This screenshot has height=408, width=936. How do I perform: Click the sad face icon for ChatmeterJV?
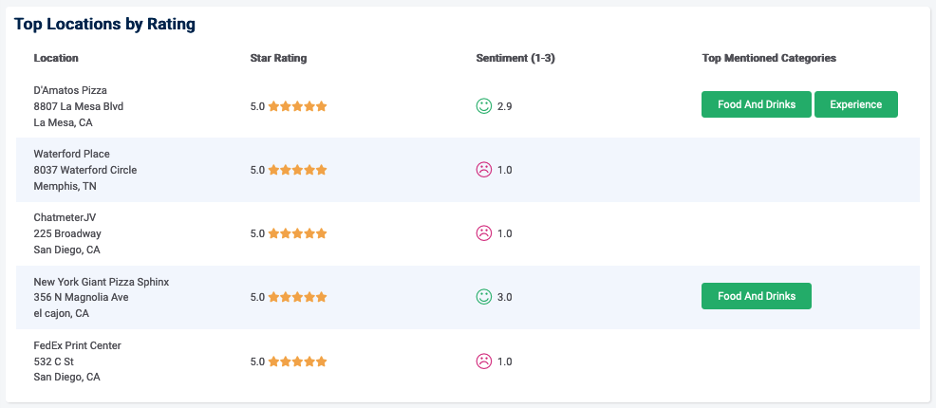pos(484,233)
